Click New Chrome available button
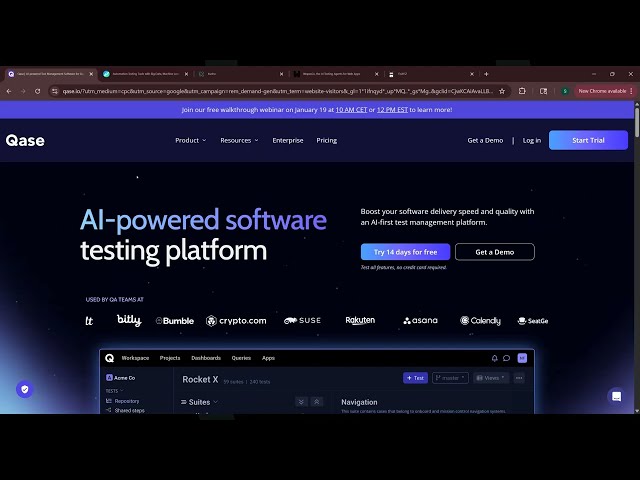 pyautogui.click(x=605, y=91)
